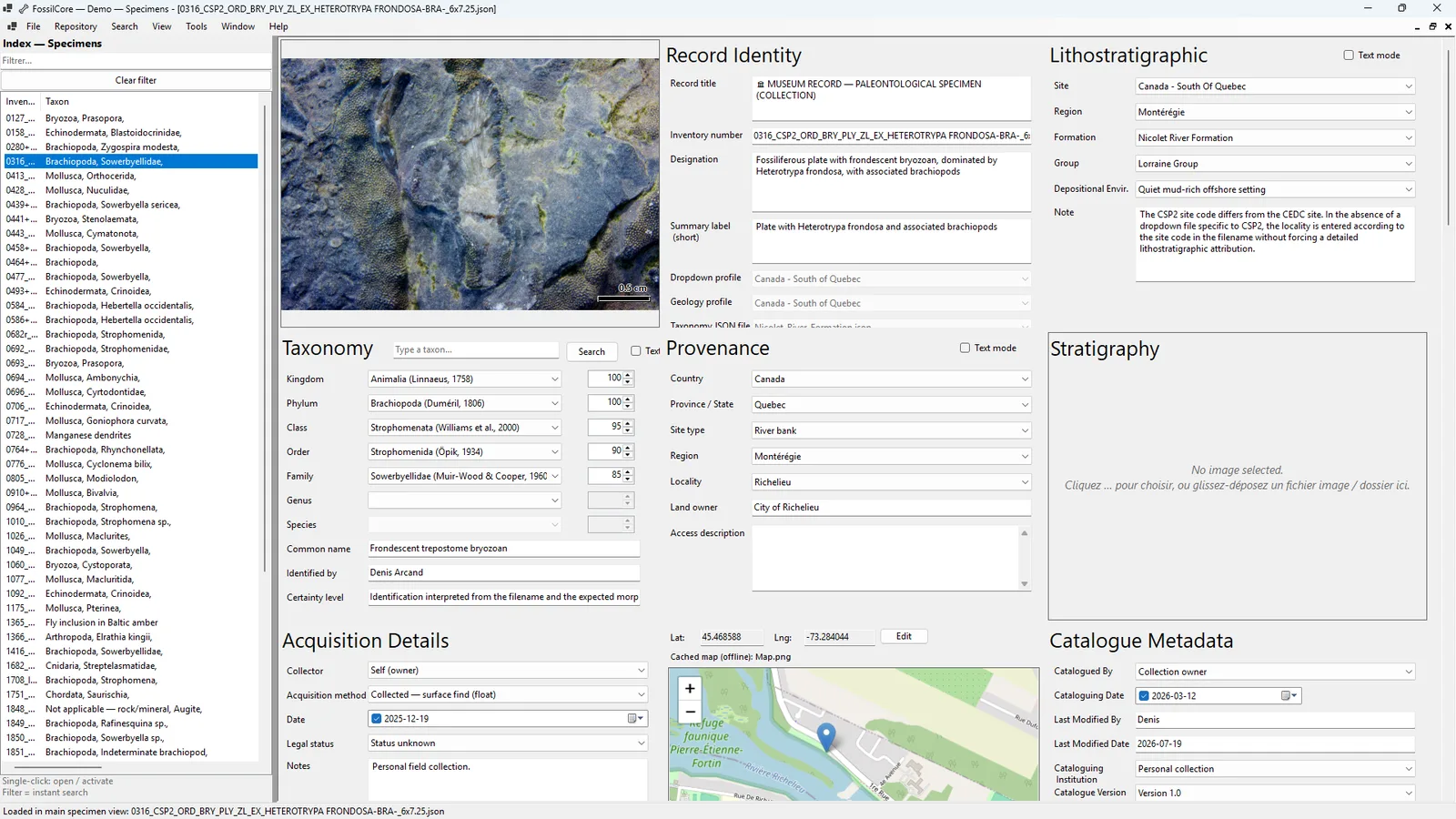The image size is (1456, 819).
Task: Select specimen row Bryozoa, Prasopora 0127
Action: tap(131, 118)
